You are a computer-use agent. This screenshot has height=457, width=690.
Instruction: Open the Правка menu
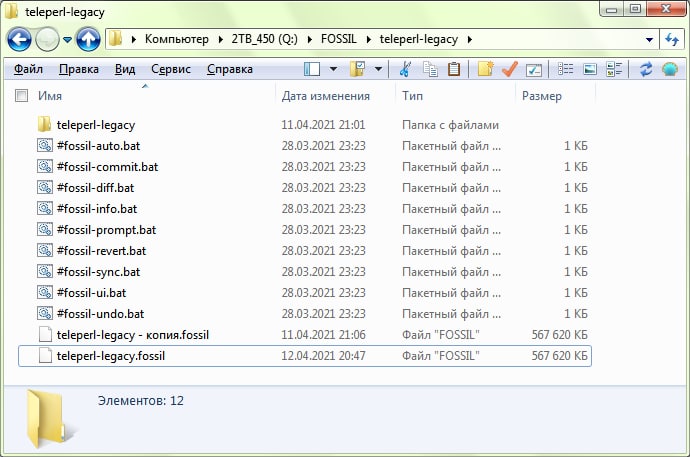(79, 69)
